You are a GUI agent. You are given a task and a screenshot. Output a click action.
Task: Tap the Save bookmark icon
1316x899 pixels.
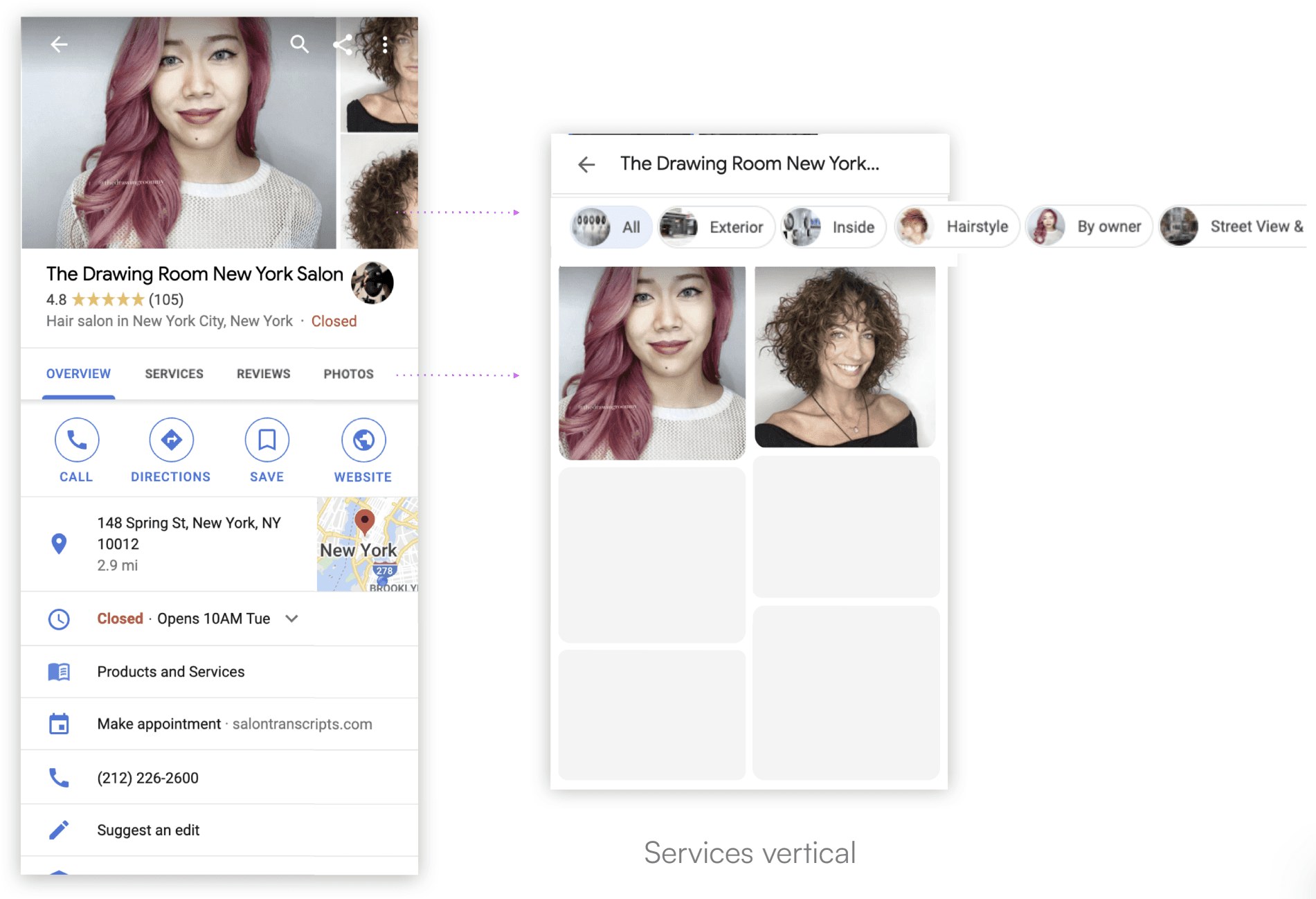(267, 440)
